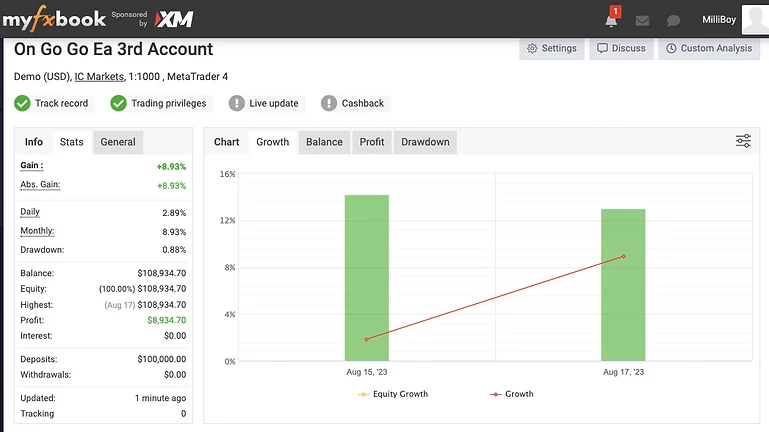Click the Live update exclamation icon

[x=236, y=103]
